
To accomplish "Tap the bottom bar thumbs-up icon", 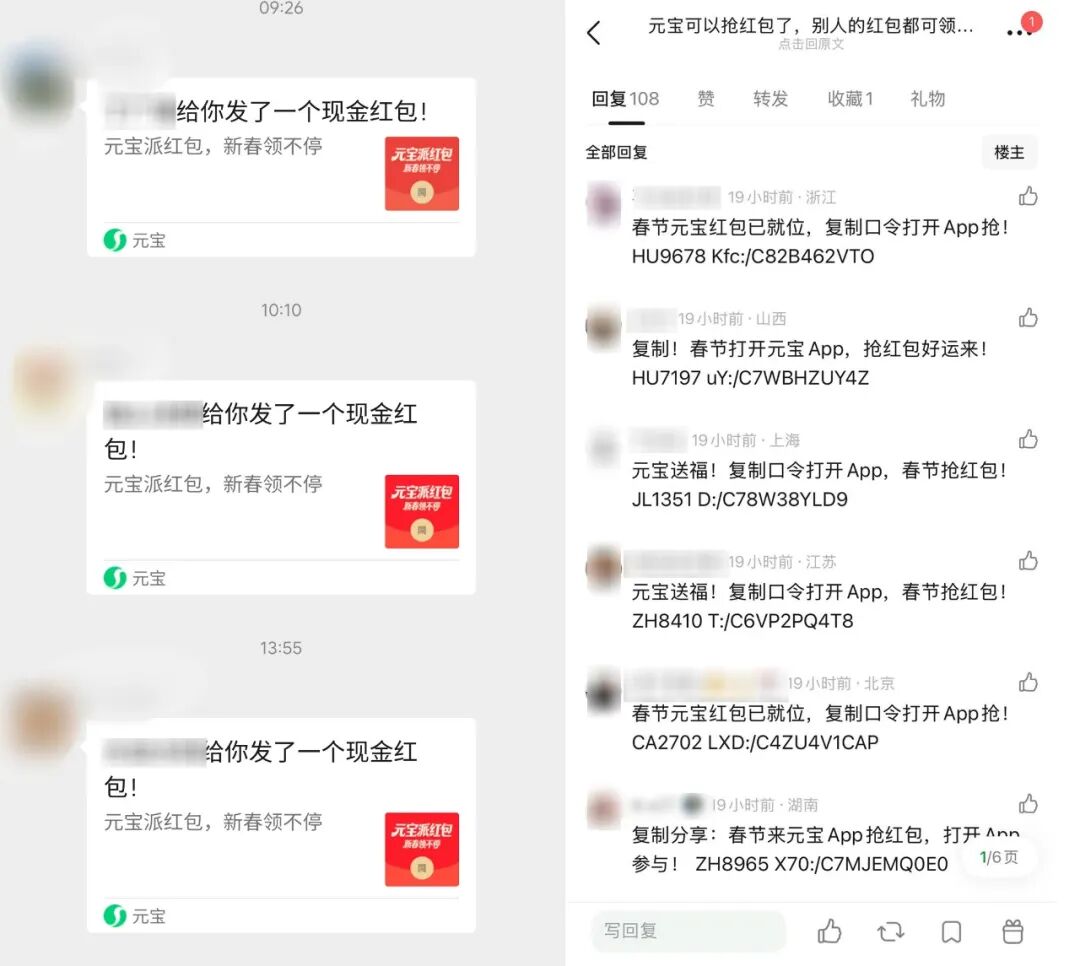I will click(829, 932).
